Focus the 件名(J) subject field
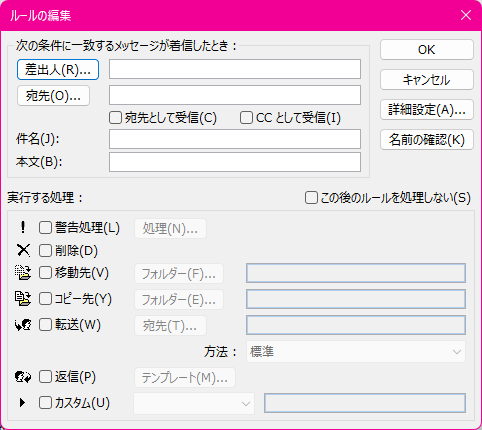The height and width of the screenshot is (430, 482). (x=235, y=139)
